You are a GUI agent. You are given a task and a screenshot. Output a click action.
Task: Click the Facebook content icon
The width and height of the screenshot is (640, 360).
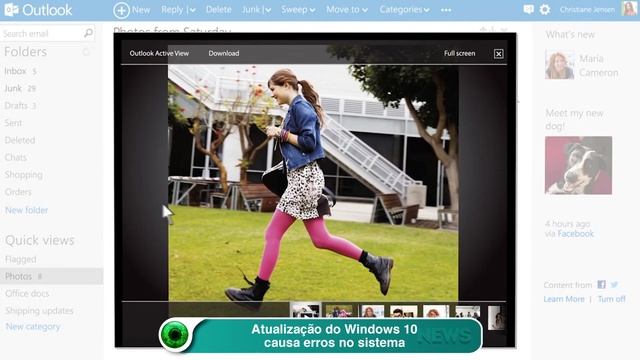[601, 284]
